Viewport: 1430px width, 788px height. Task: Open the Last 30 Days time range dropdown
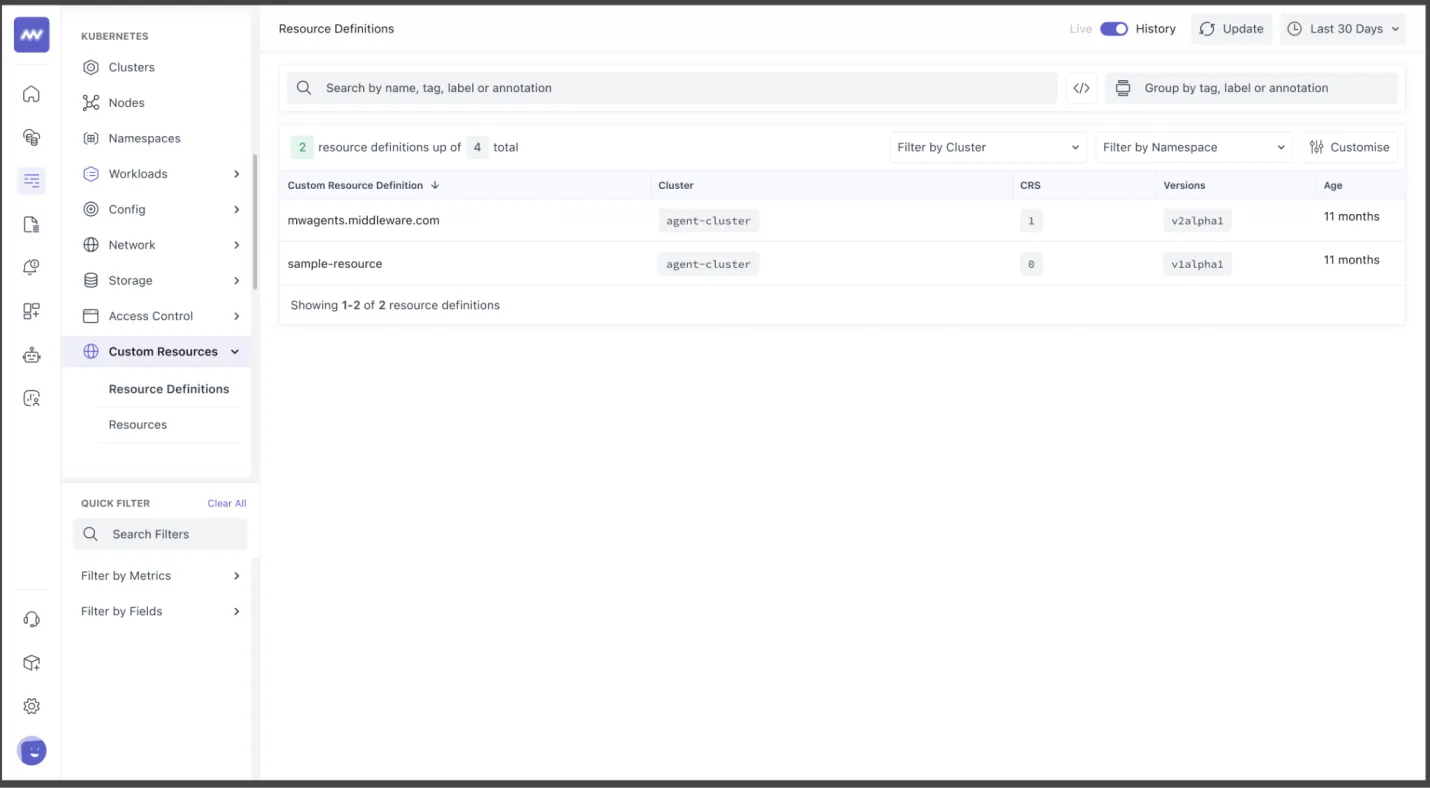[1342, 29]
